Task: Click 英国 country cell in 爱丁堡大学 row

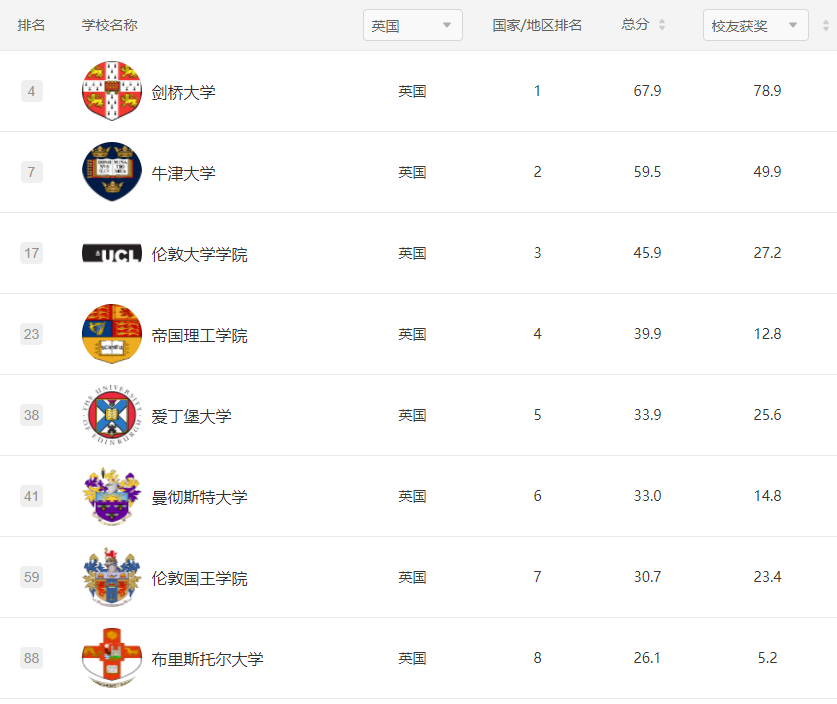Action: click(x=413, y=416)
